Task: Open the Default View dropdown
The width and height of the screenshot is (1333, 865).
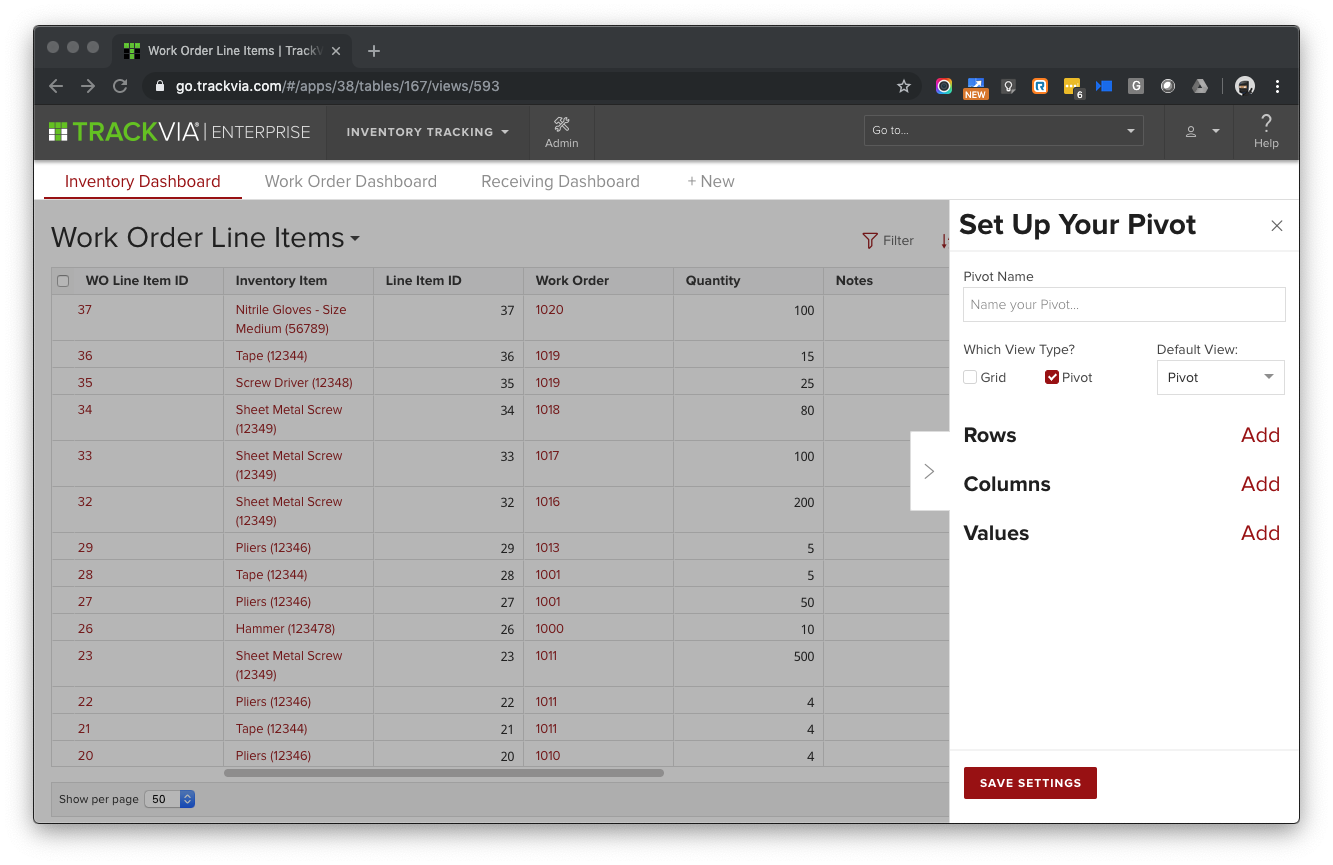Action: click(x=1220, y=378)
